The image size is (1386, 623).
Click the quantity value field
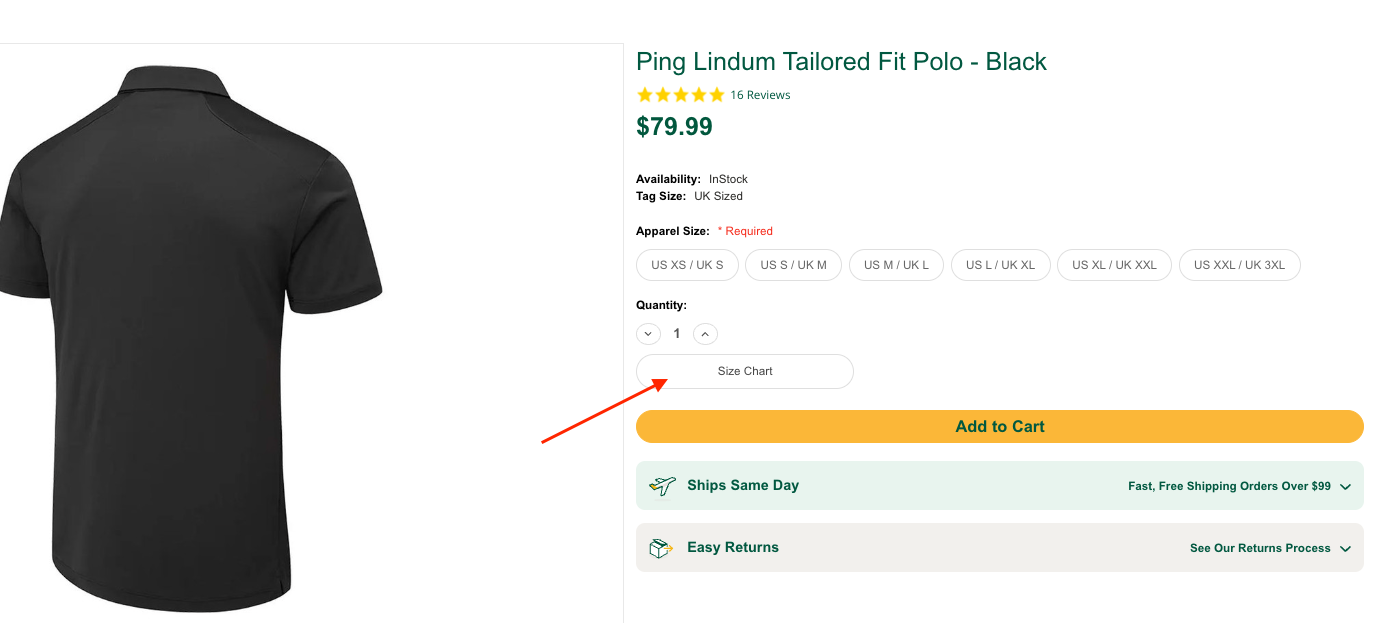click(677, 334)
